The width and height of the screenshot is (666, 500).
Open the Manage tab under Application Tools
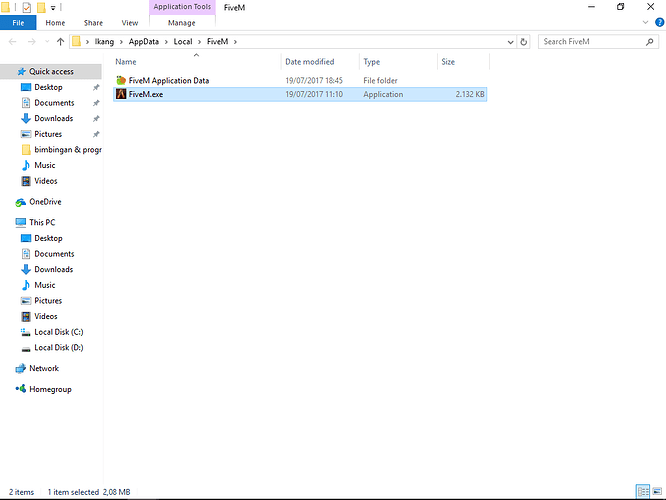[x=182, y=23]
